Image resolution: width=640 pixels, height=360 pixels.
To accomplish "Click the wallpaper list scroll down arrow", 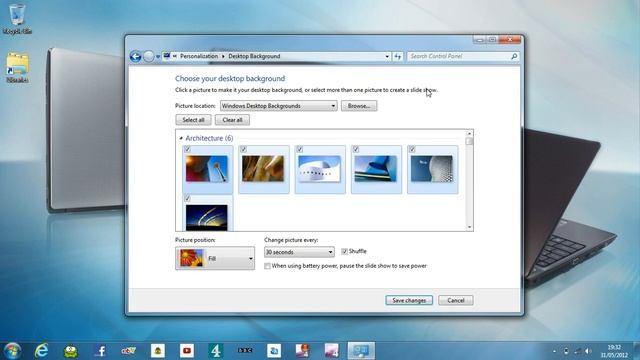I will point(469,227).
